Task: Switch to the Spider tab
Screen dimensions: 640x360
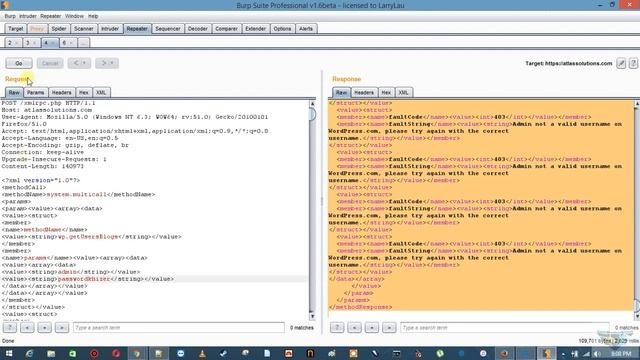Action: [x=59, y=29]
